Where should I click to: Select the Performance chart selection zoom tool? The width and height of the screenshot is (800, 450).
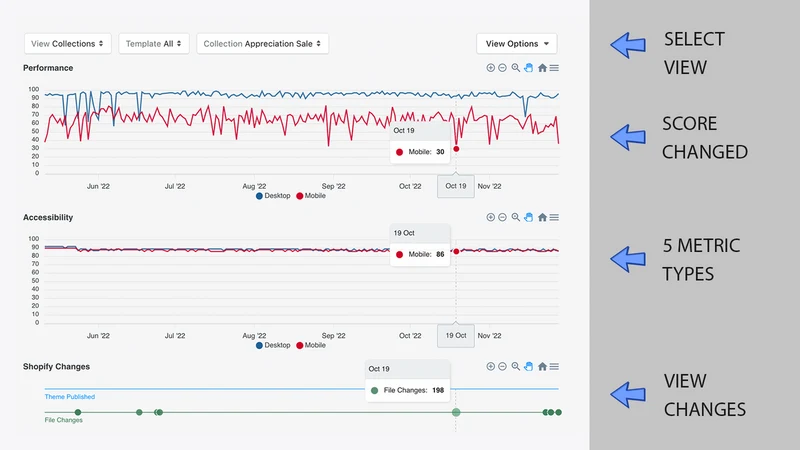pyautogui.click(x=516, y=68)
